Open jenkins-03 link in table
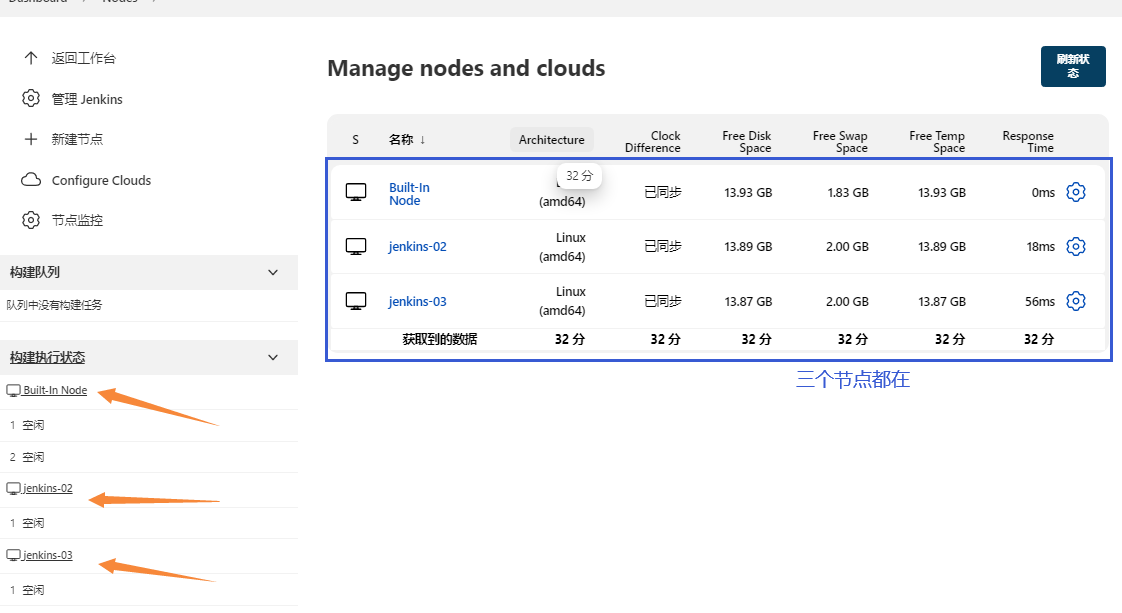 [x=417, y=301]
